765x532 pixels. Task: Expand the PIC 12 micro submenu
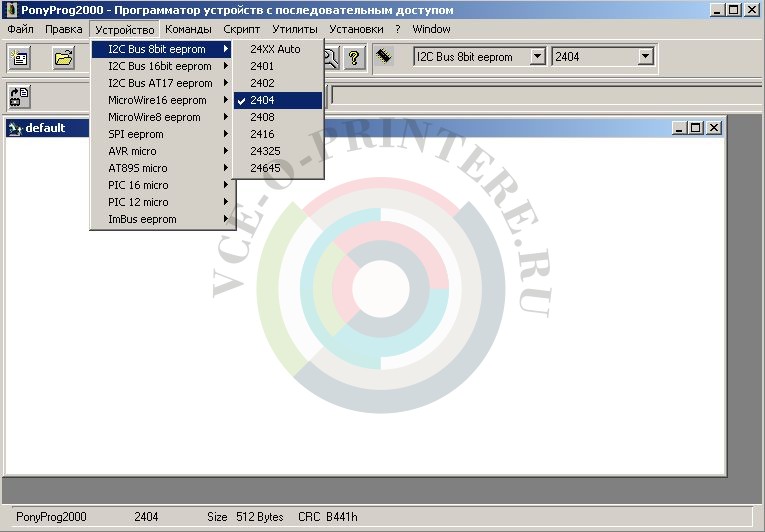(161, 202)
